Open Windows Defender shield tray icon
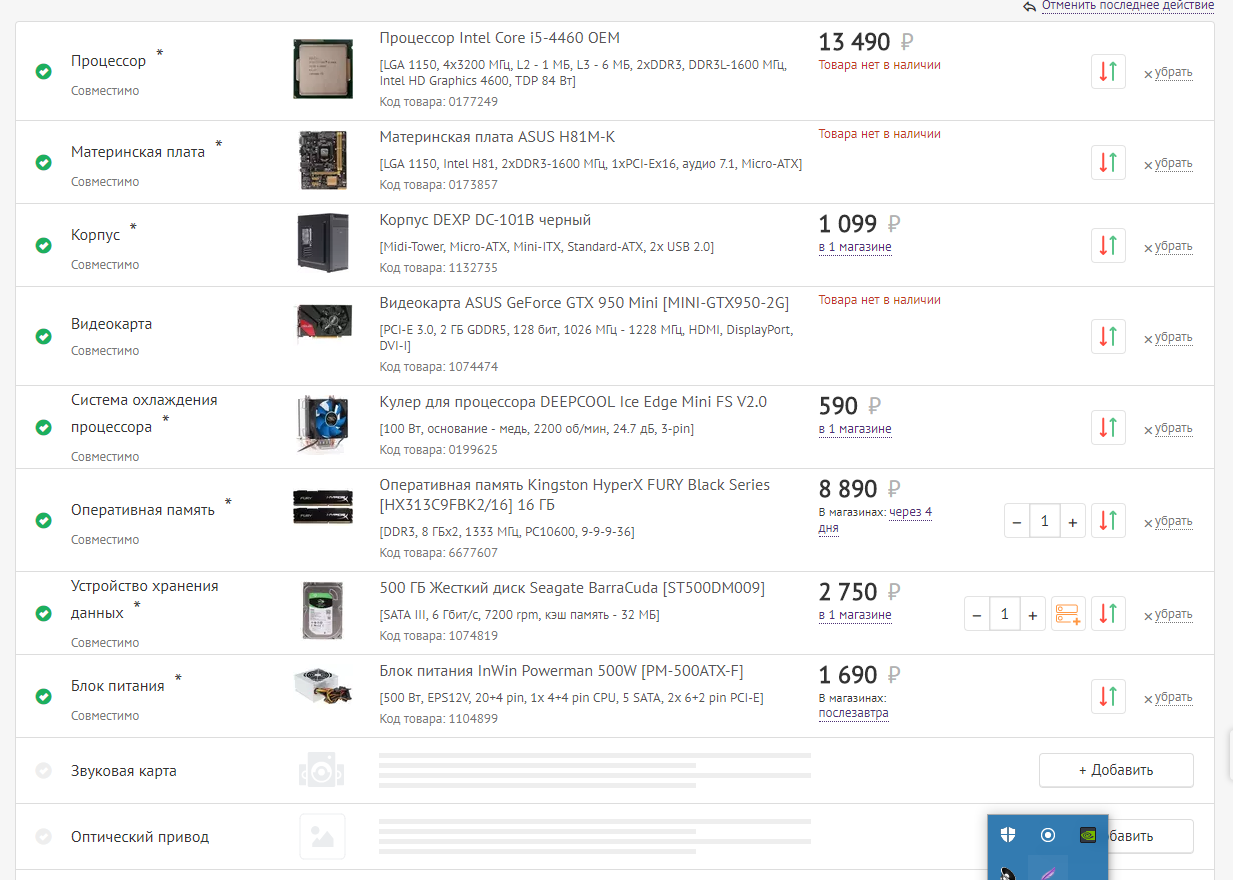Image resolution: width=1233 pixels, height=880 pixels. coord(1009,835)
